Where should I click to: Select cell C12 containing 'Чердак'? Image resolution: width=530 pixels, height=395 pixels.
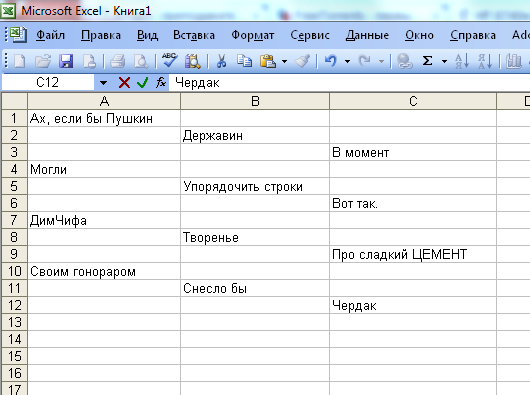coord(413,305)
